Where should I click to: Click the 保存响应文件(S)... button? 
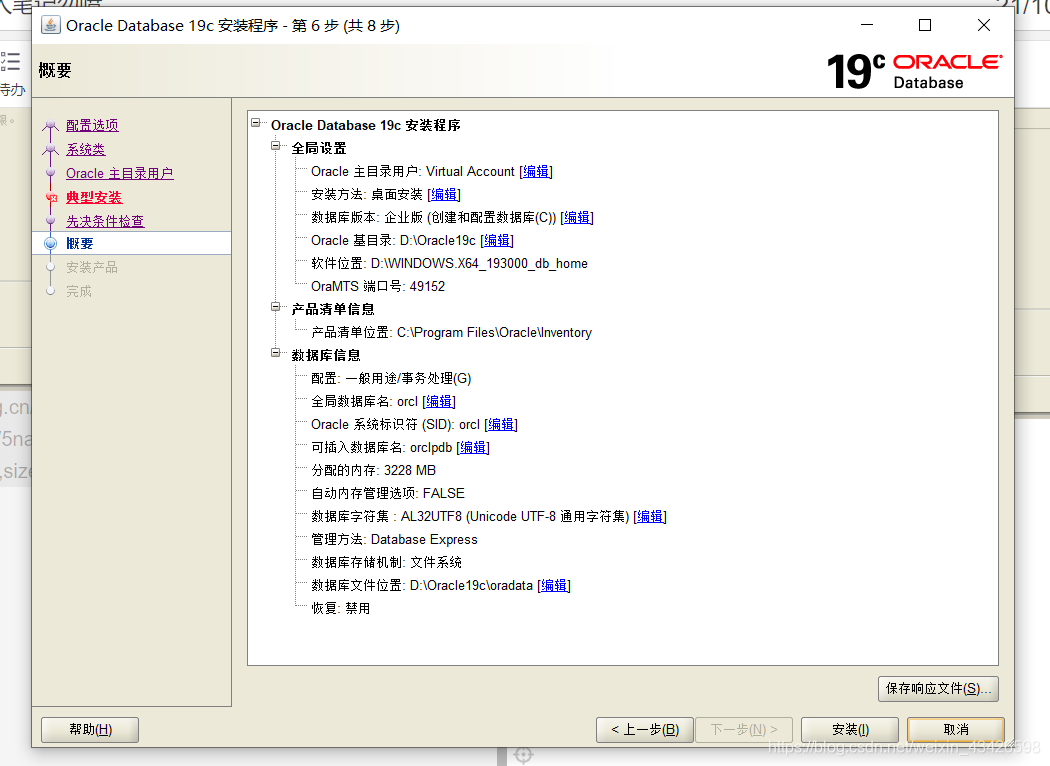938,688
